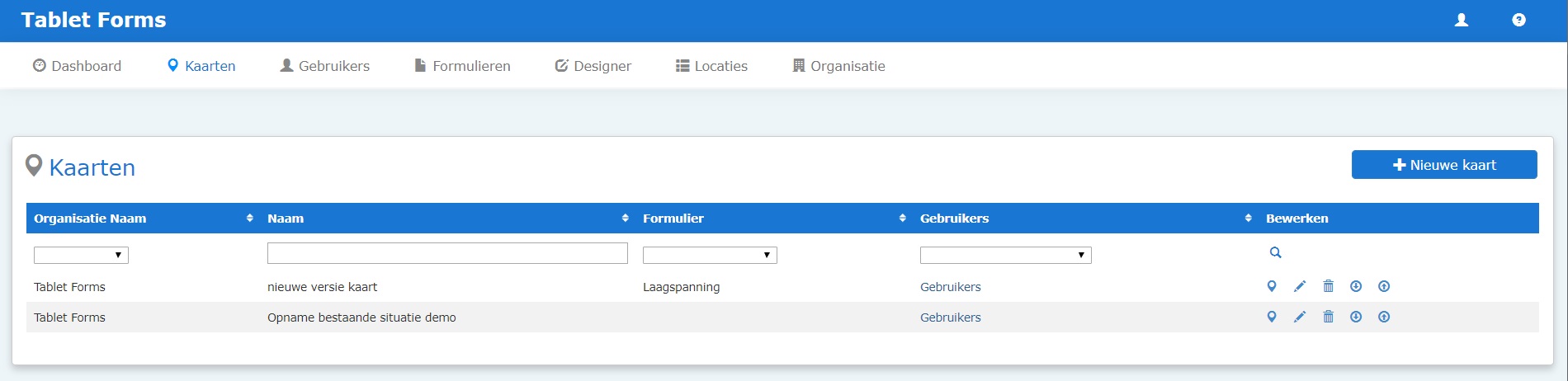Image resolution: width=1568 pixels, height=381 pixels.
Task: Click the Naam cell 'nieuwe versie kaart'
Action: pos(322,287)
